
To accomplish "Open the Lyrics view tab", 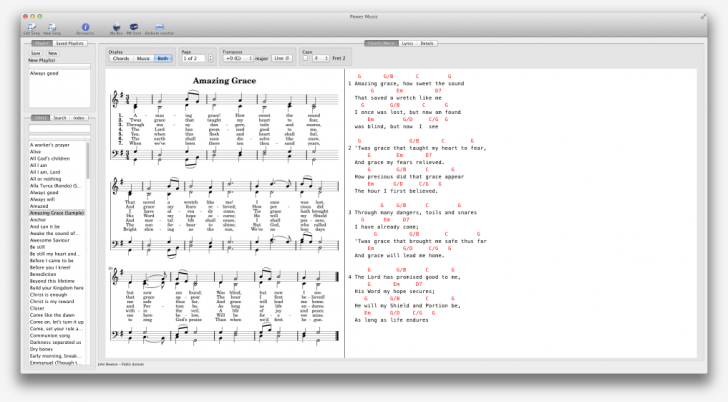I will [407, 43].
